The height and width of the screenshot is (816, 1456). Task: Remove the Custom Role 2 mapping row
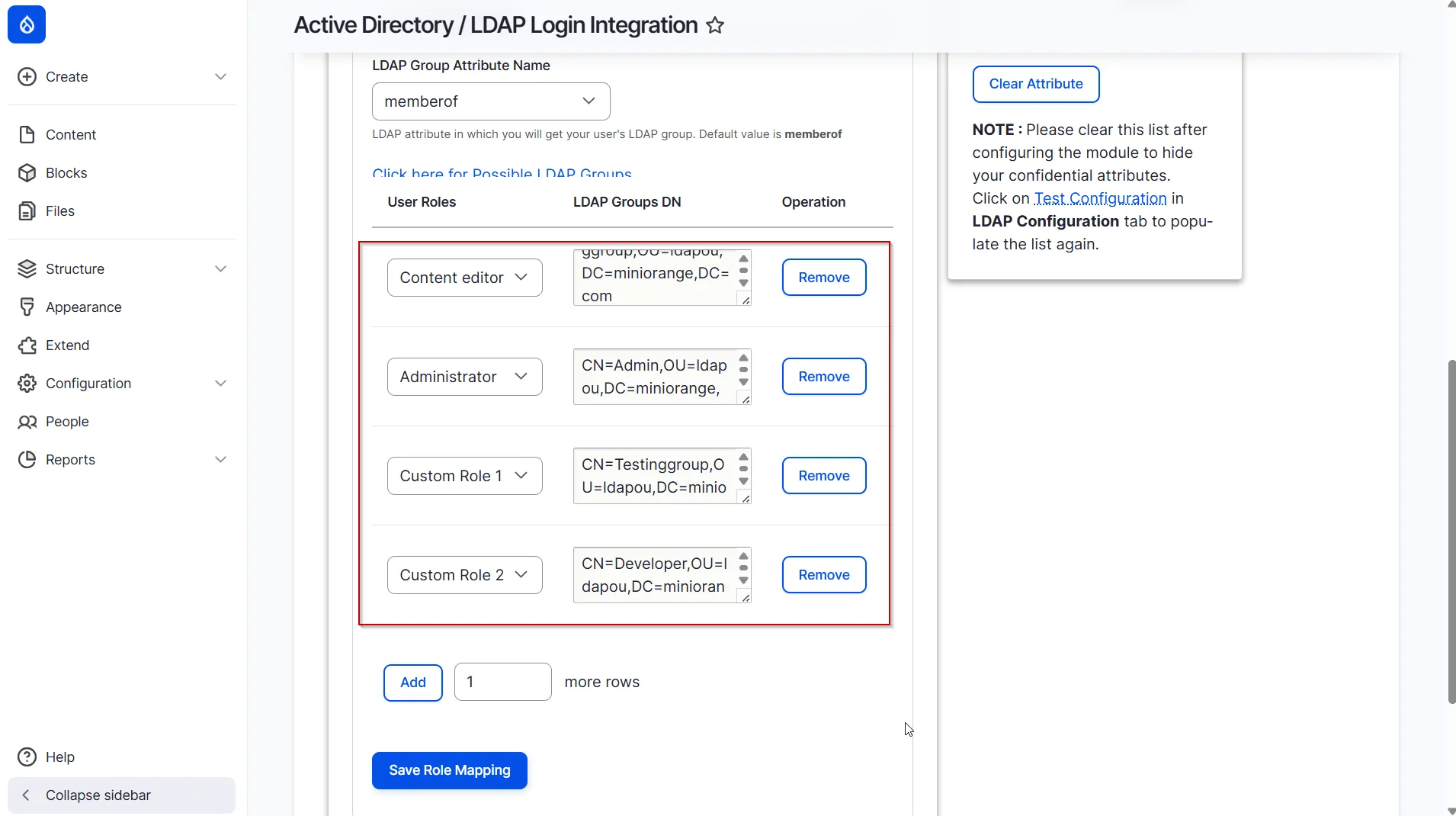click(824, 575)
